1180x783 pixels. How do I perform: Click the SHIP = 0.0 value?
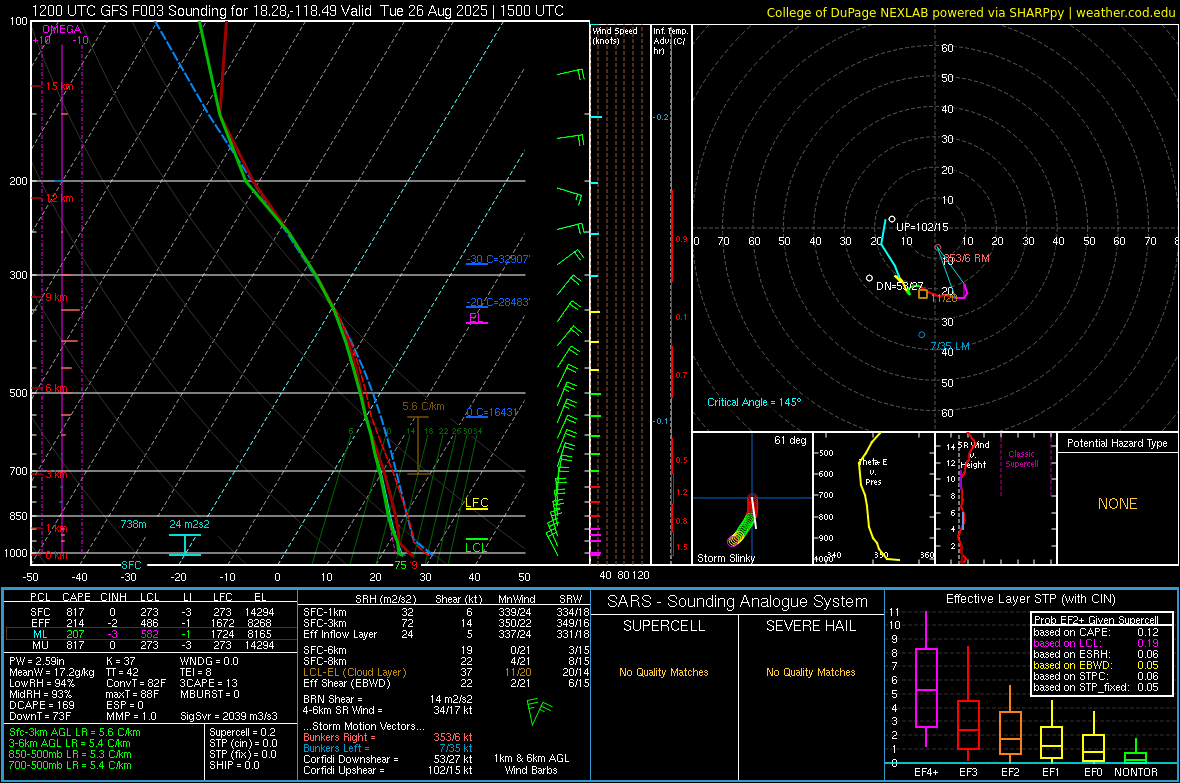point(234,765)
